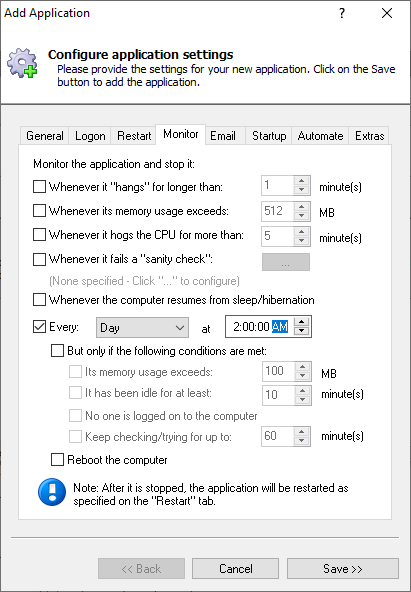The image size is (411, 592).
Task: Open the Email tab
Action: click(x=223, y=136)
